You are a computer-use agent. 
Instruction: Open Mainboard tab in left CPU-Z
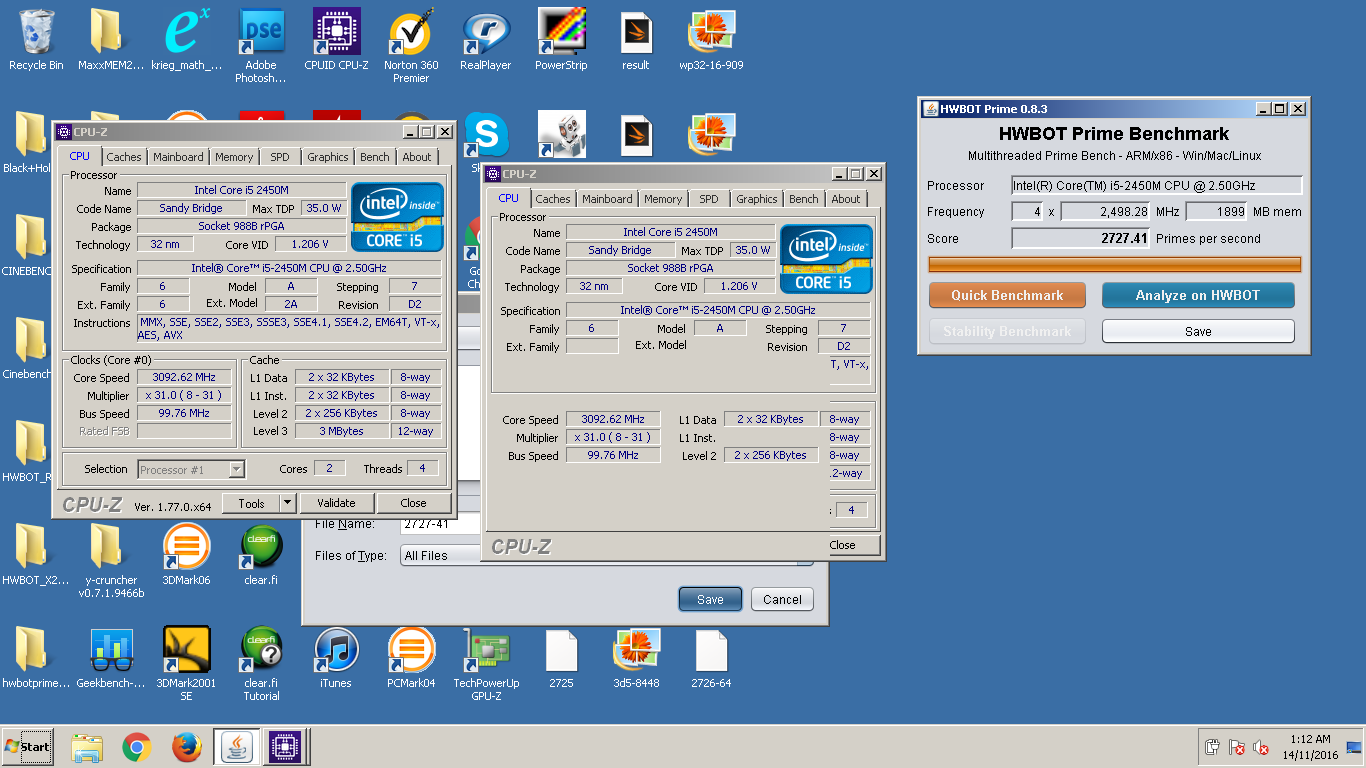click(x=178, y=157)
